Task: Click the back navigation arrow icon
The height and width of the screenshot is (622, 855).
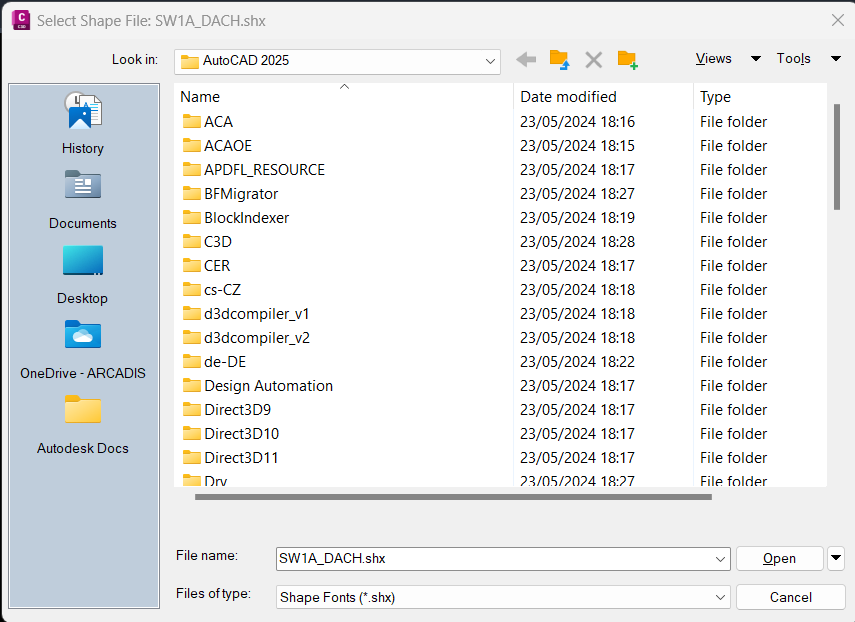Action: 526,59
